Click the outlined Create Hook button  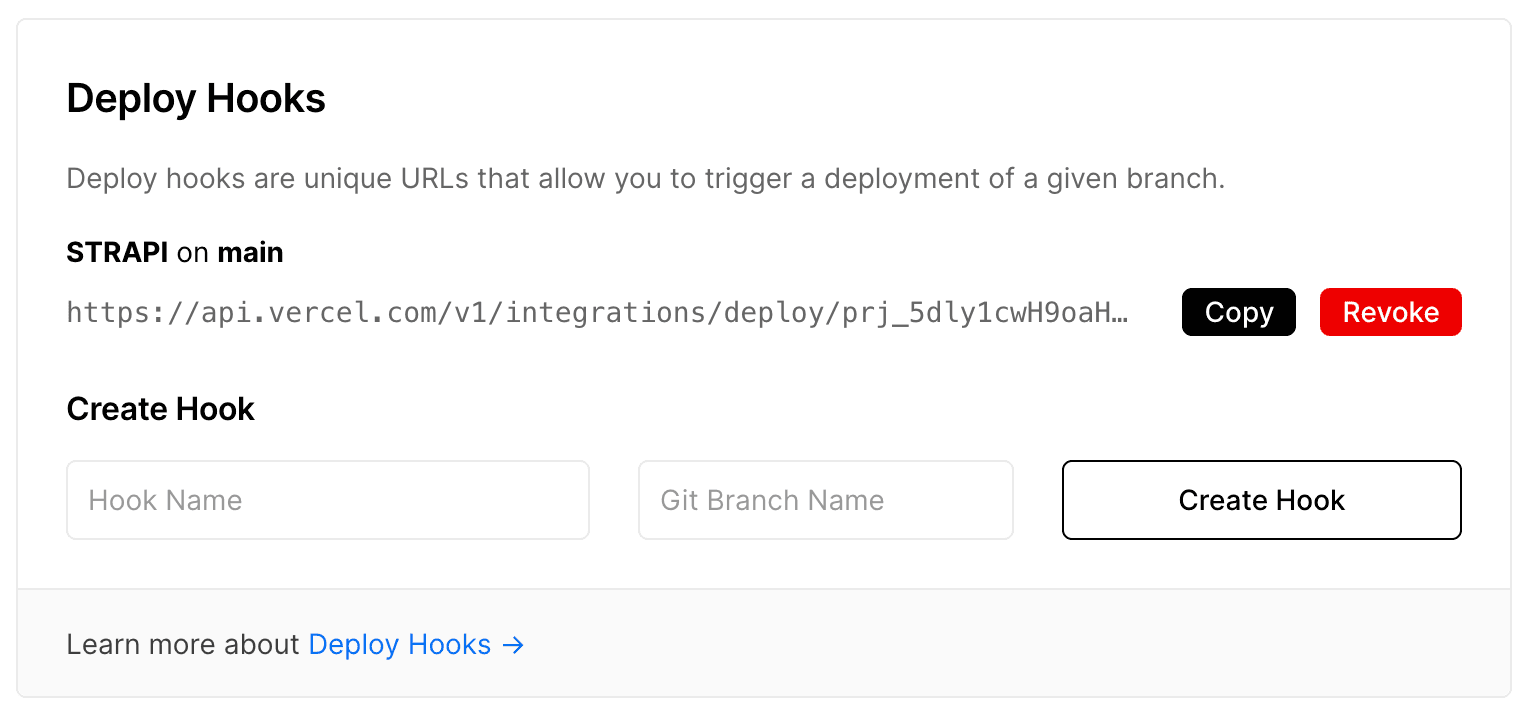[1261, 500]
